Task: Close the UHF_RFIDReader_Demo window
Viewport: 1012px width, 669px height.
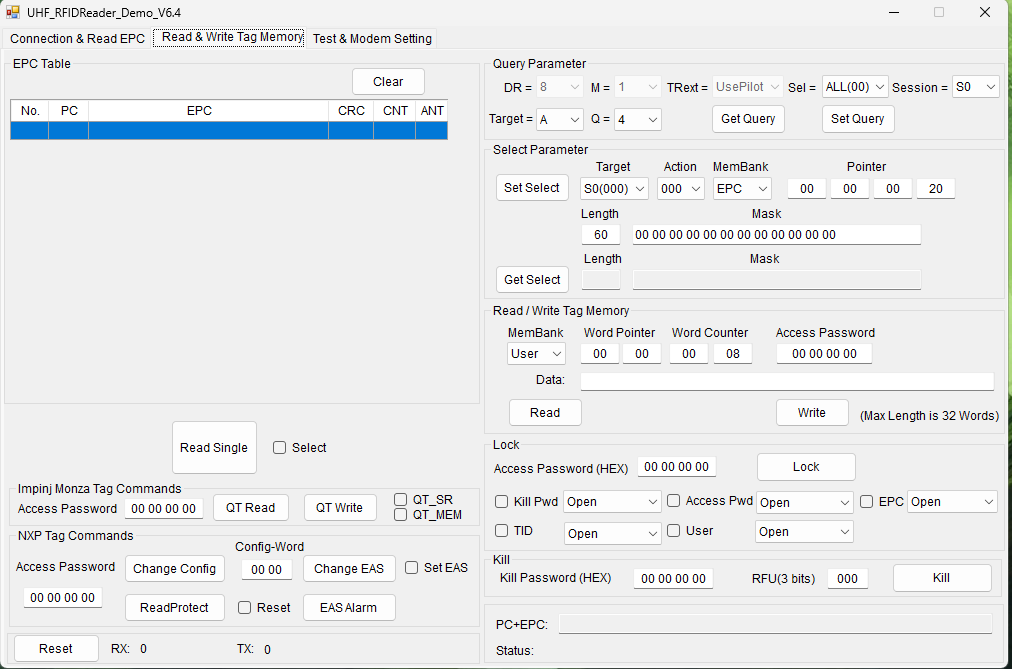Action: (x=985, y=12)
